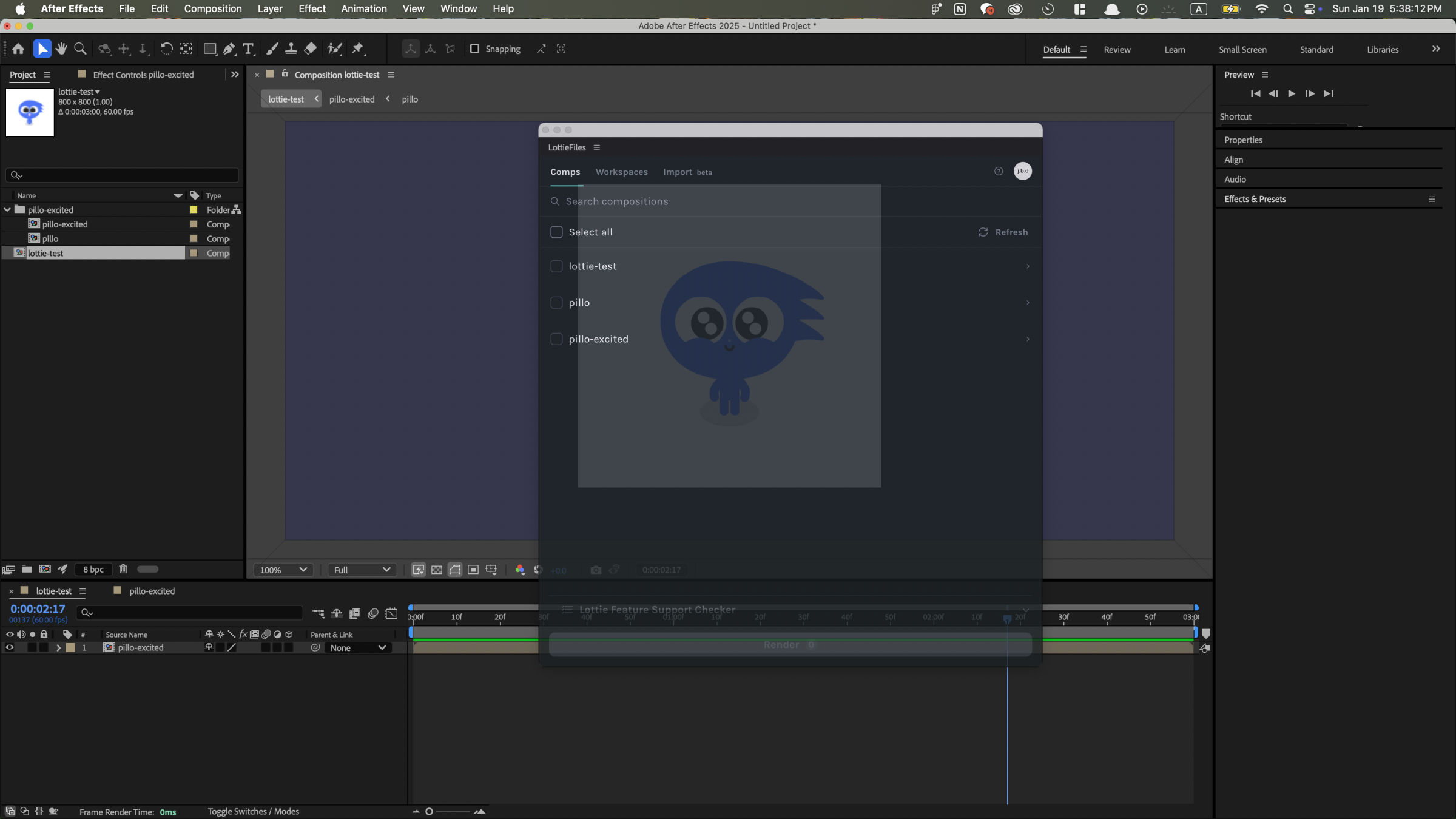Expand pillo-excited layer properties
Screen dimensions: 1456x819
(x=58, y=647)
